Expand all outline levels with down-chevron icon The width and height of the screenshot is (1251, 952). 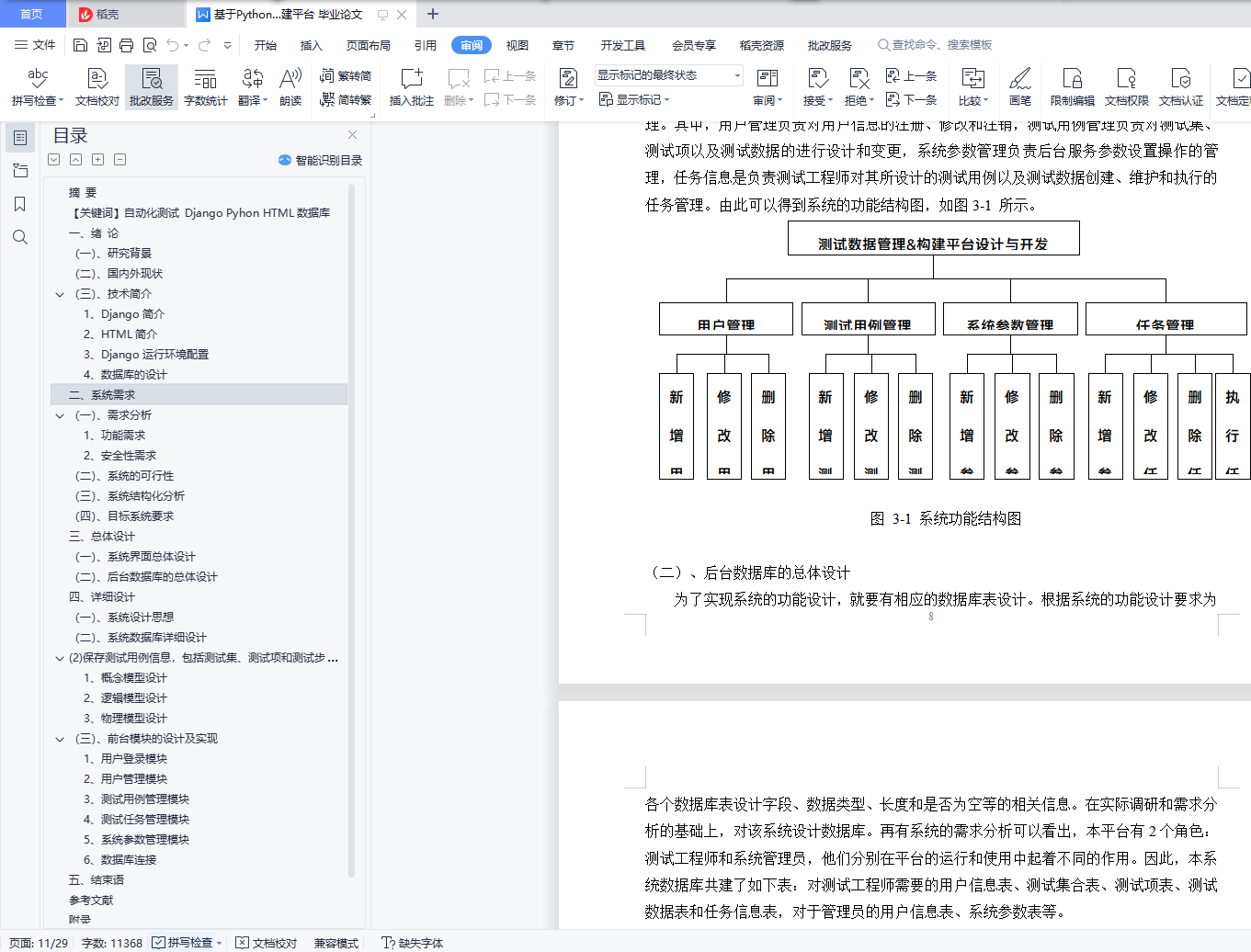click(54, 160)
